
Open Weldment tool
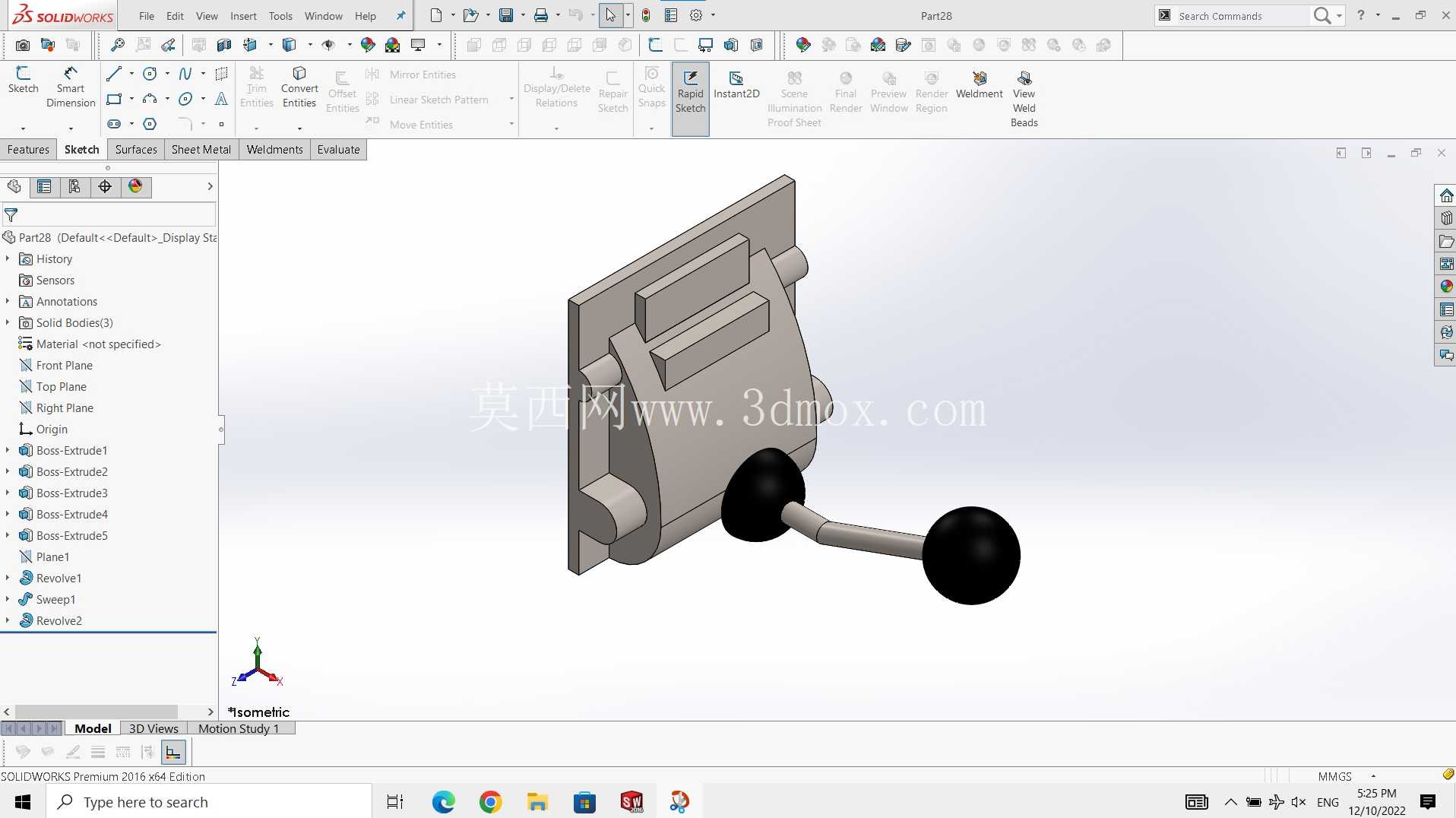(x=979, y=85)
